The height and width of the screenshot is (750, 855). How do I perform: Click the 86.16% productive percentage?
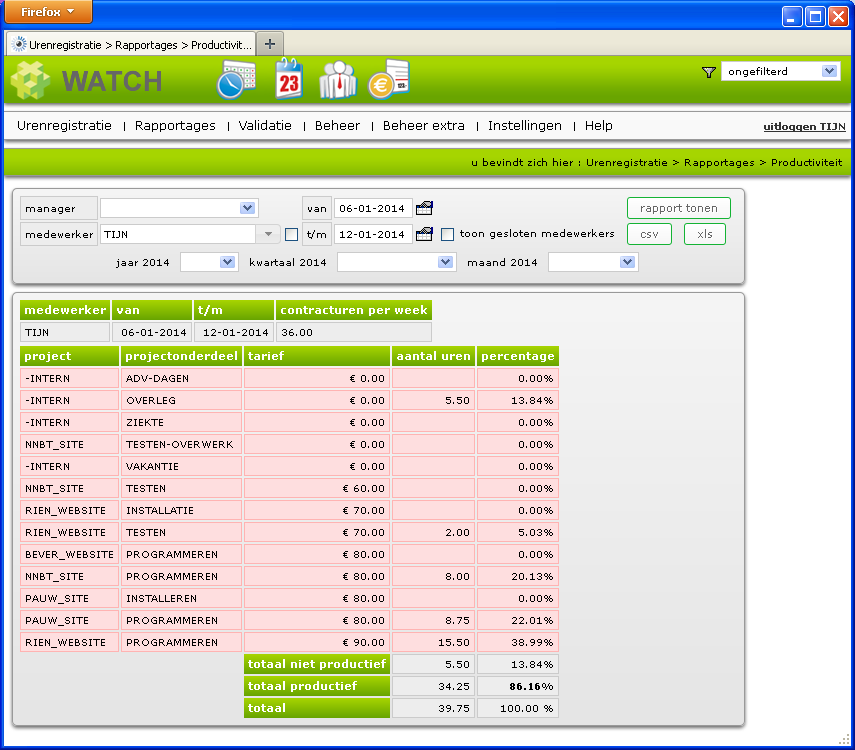coord(517,686)
